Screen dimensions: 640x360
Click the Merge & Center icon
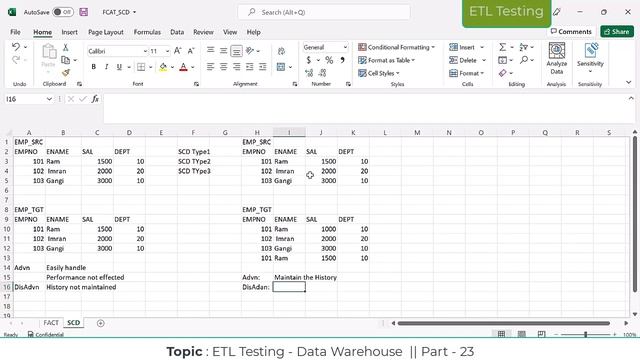[281, 67]
